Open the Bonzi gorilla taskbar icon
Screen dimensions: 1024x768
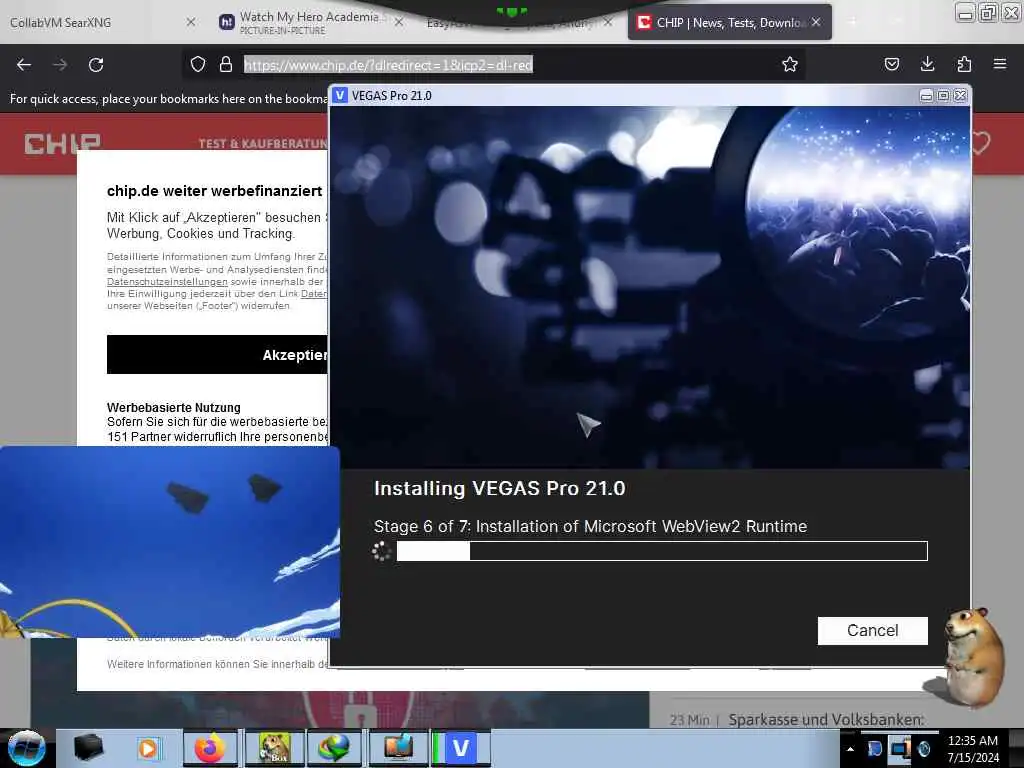click(x=274, y=748)
